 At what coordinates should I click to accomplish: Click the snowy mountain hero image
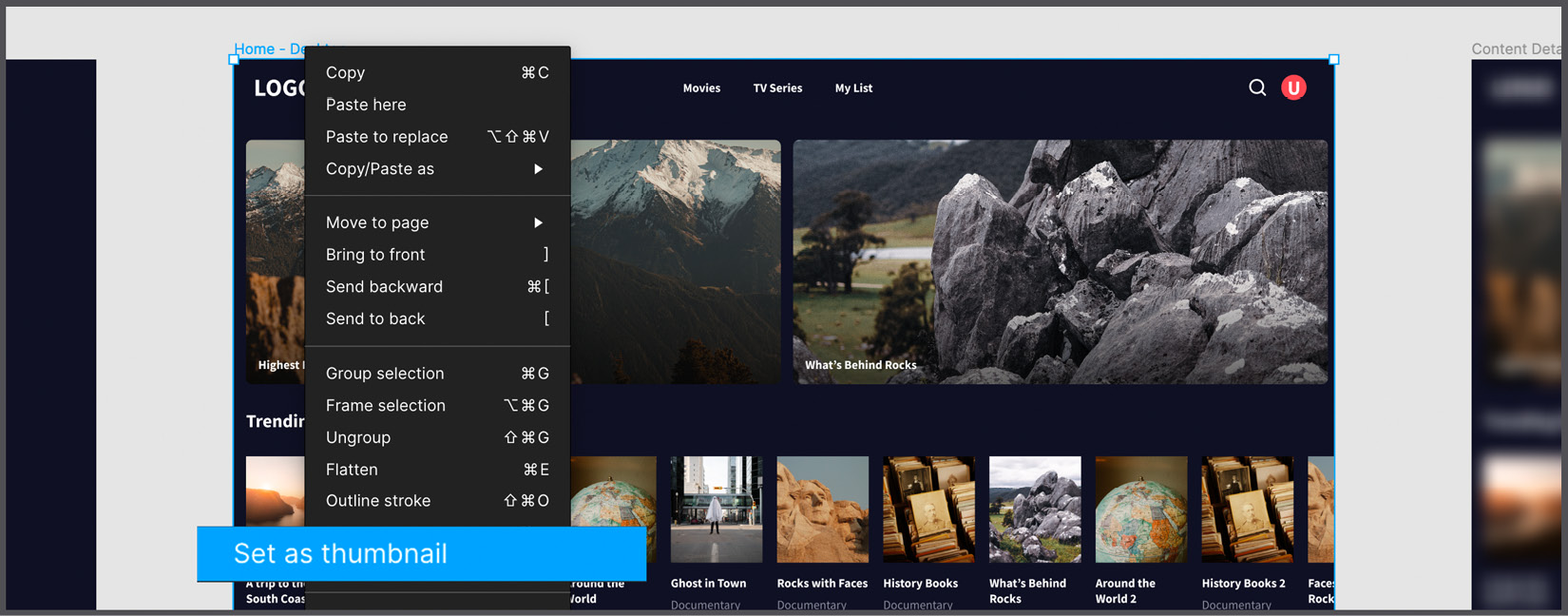[x=676, y=261]
